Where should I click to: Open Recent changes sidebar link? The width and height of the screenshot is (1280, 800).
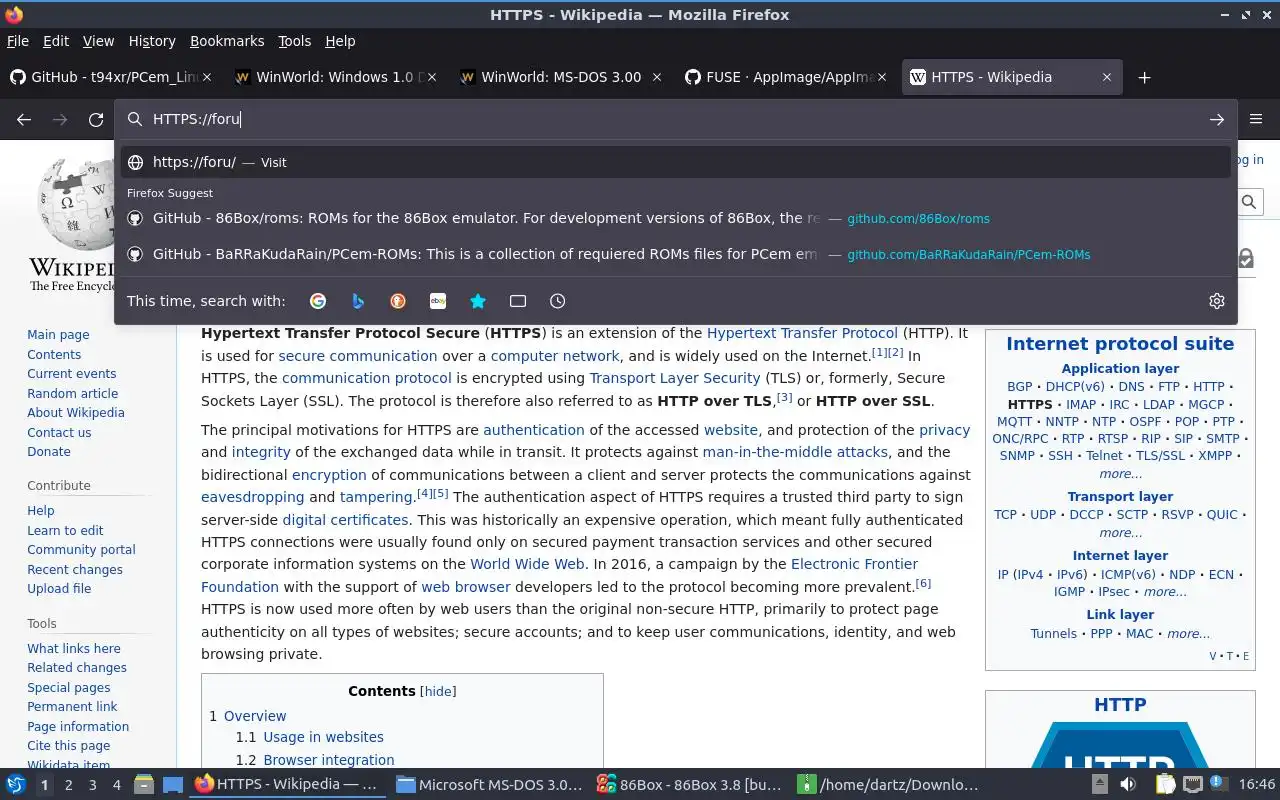coord(75,570)
